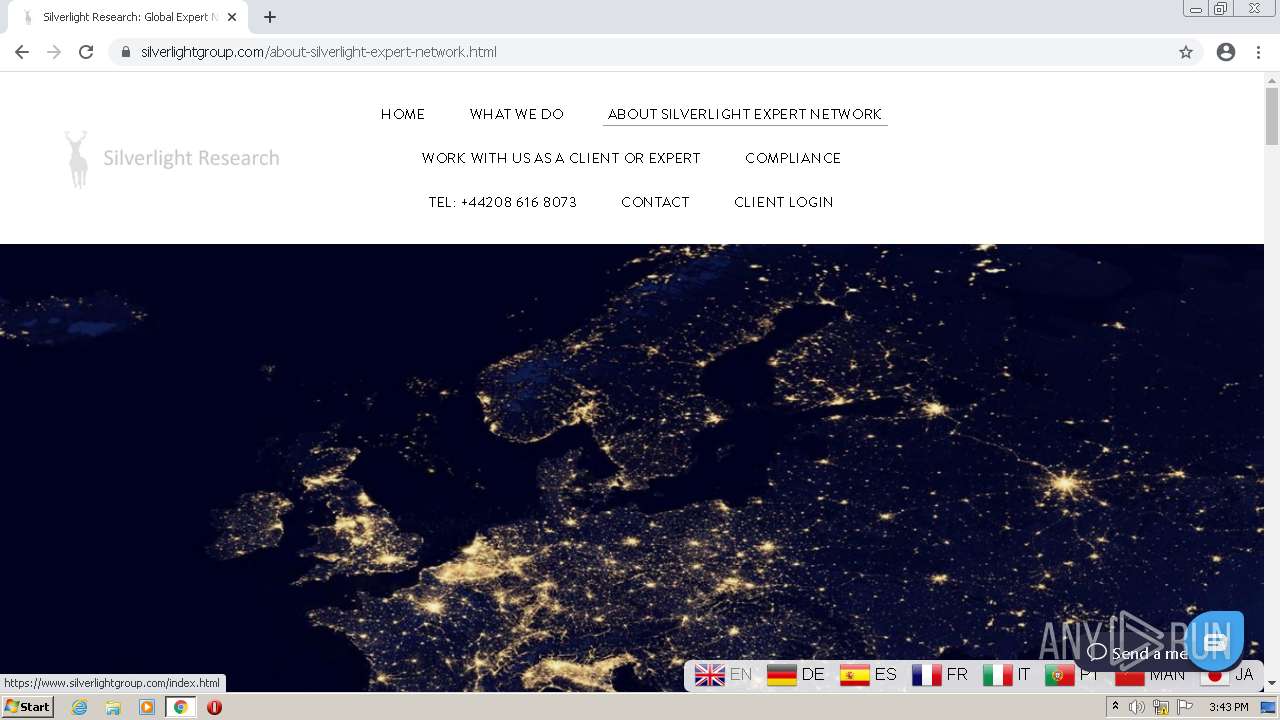Open ABOUT SILVERLIGHT EXPERT NETWORK

(745, 114)
